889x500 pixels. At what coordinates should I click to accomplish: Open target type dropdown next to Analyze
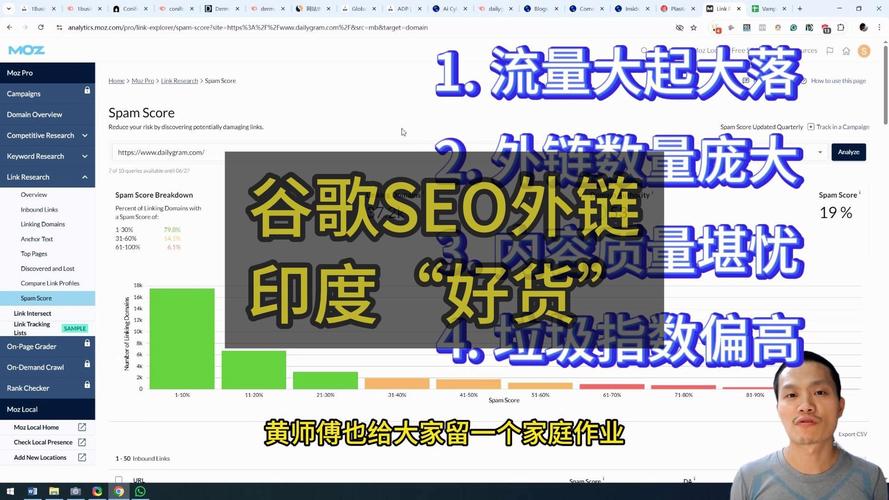click(x=820, y=152)
